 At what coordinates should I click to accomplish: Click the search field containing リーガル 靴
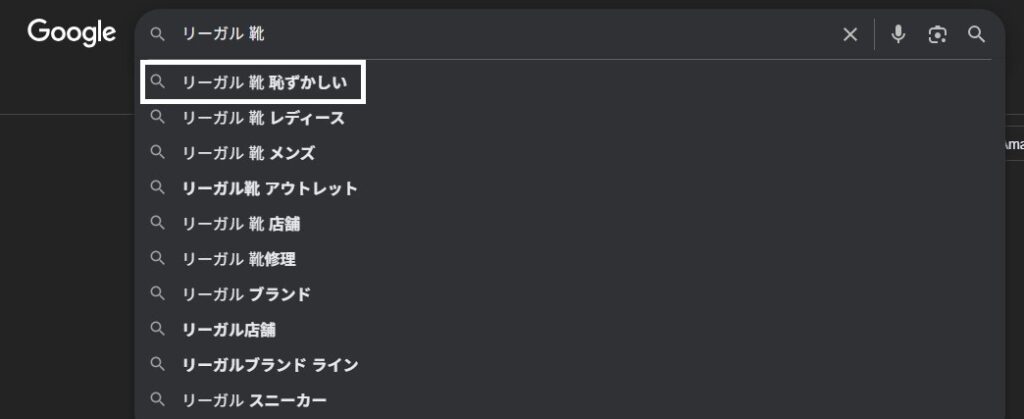500,35
